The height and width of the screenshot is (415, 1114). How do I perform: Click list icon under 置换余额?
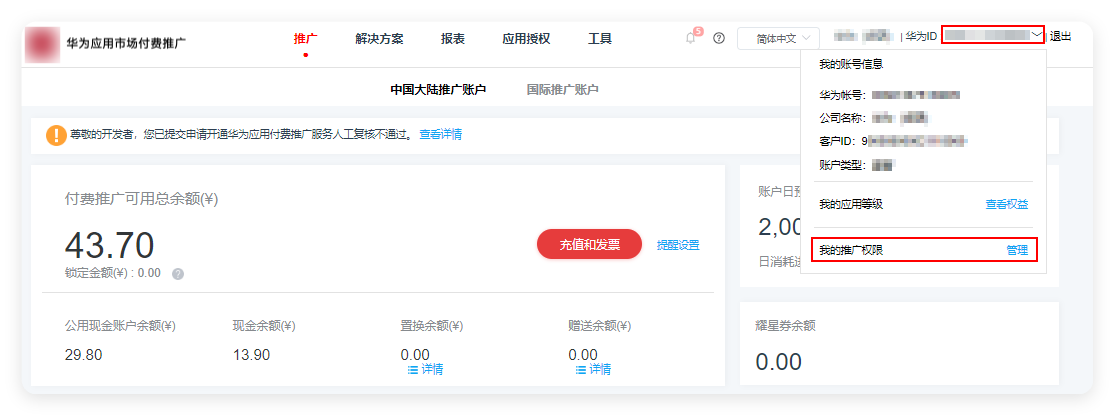413,370
